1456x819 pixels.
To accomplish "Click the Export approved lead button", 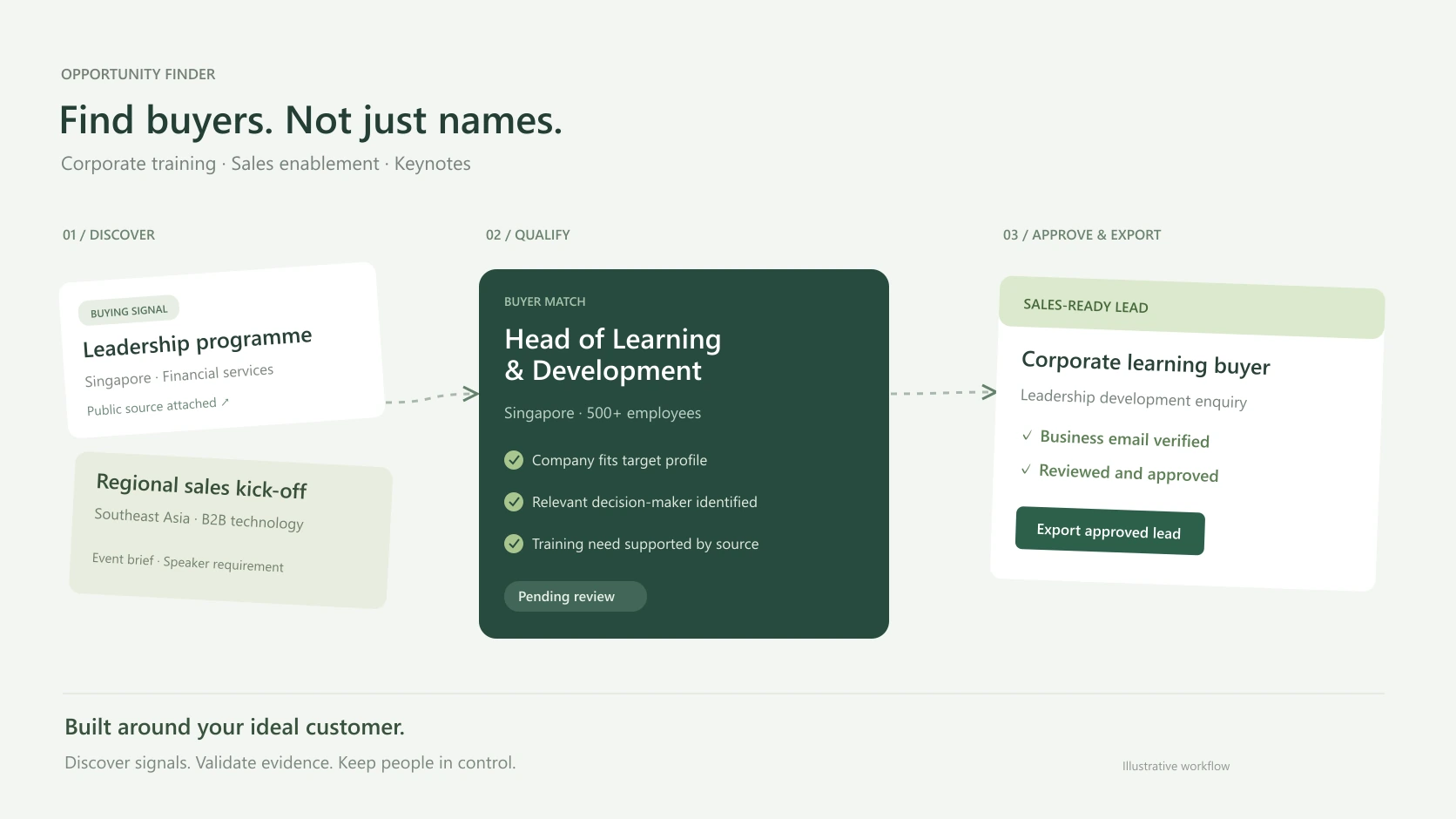I will pos(1110,531).
